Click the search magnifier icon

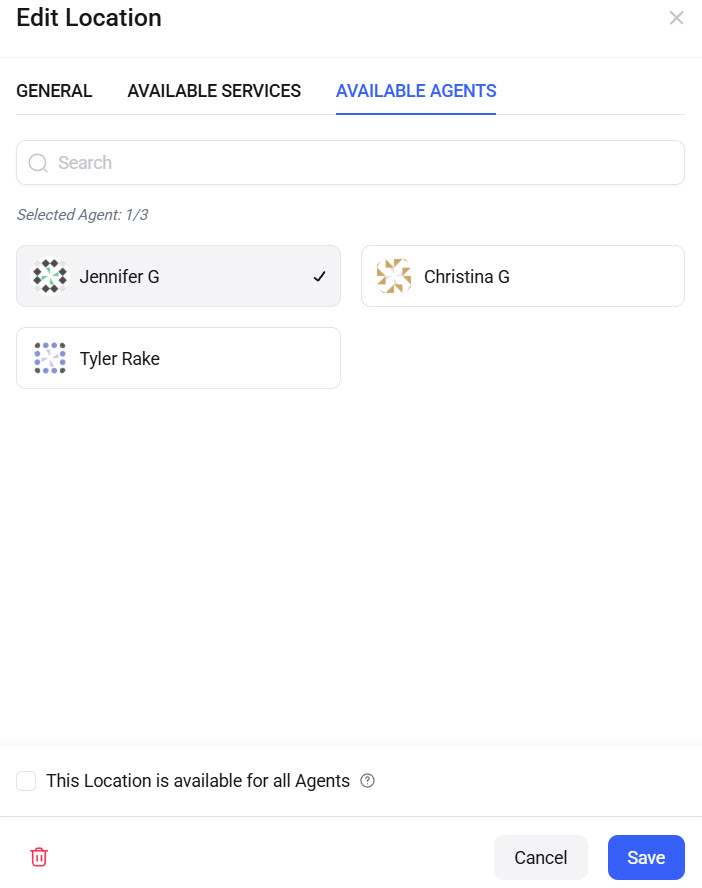coord(38,162)
